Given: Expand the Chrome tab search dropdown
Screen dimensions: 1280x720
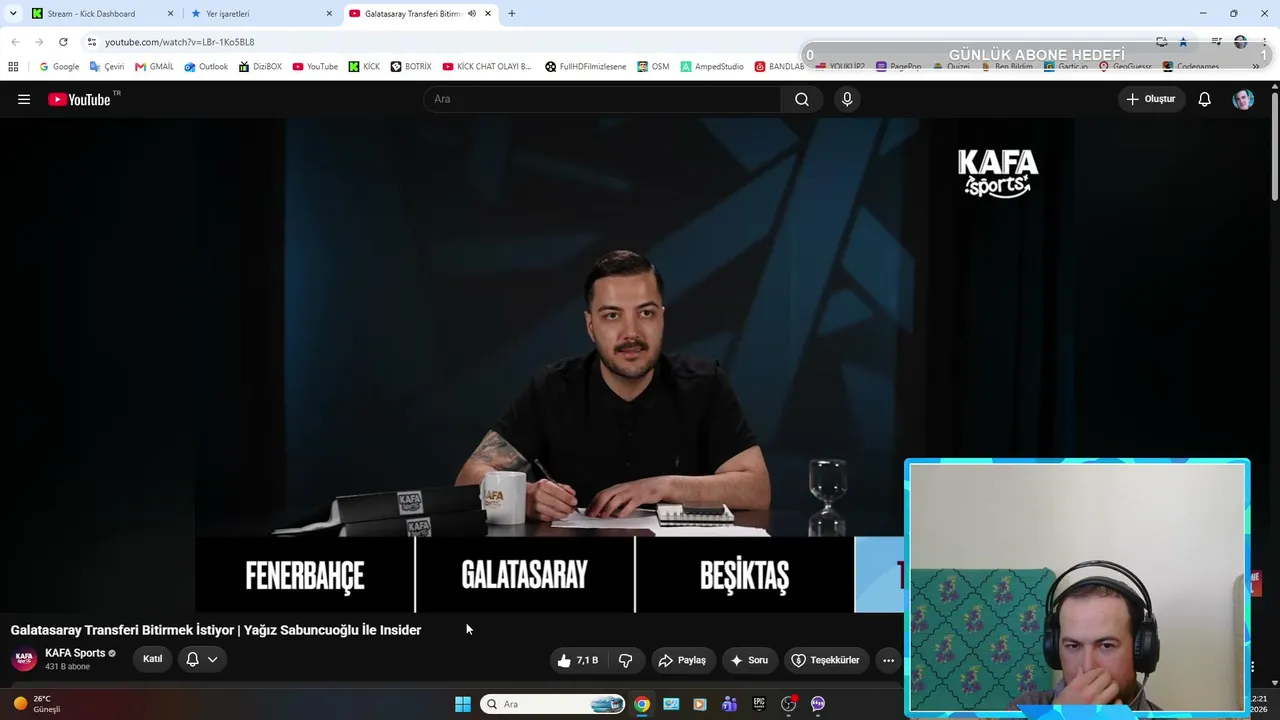Looking at the screenshot, I should 13,14.
